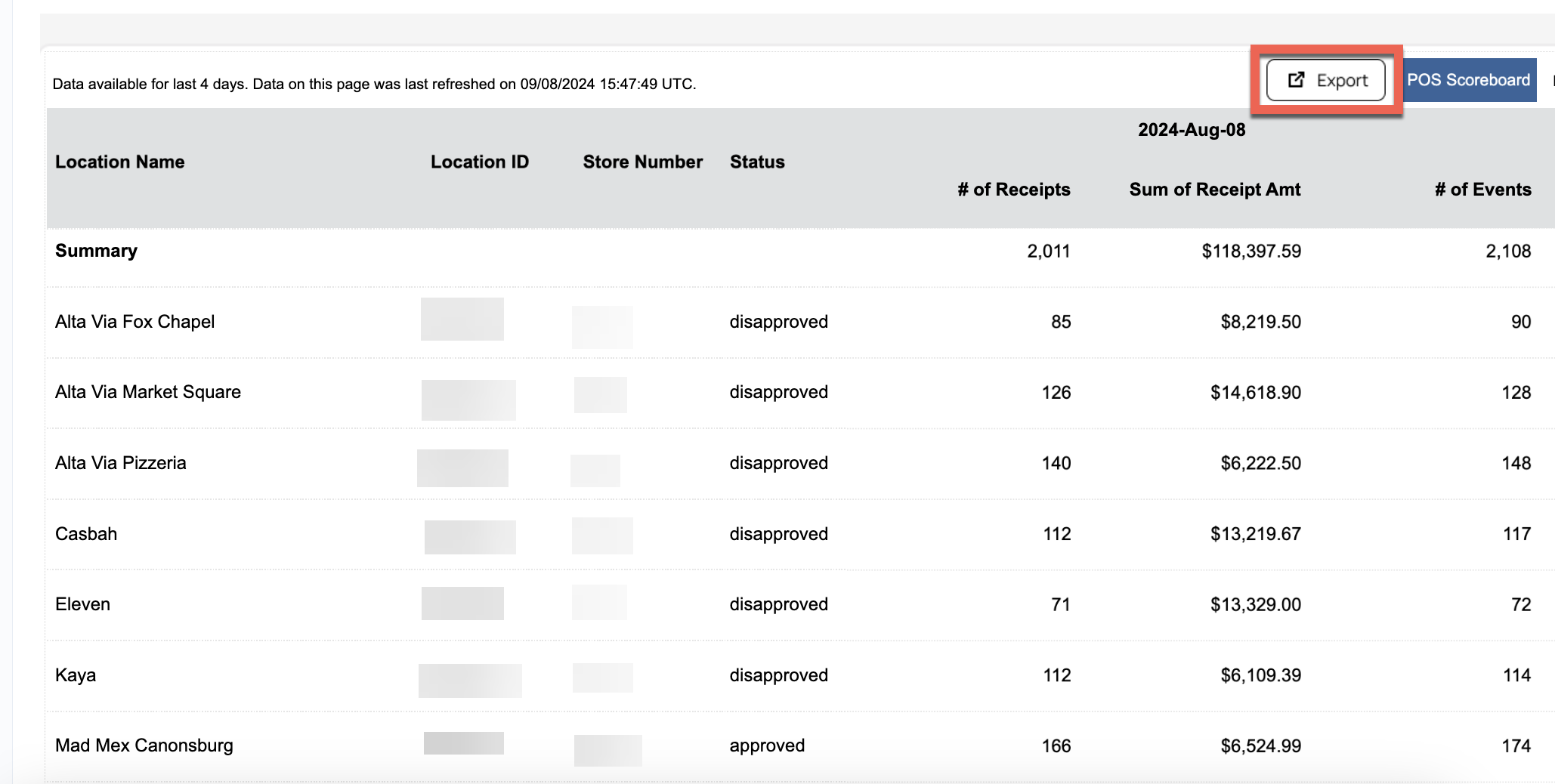Select the Summary row label
1555x784 pixels.
click(x=96, y=251)
